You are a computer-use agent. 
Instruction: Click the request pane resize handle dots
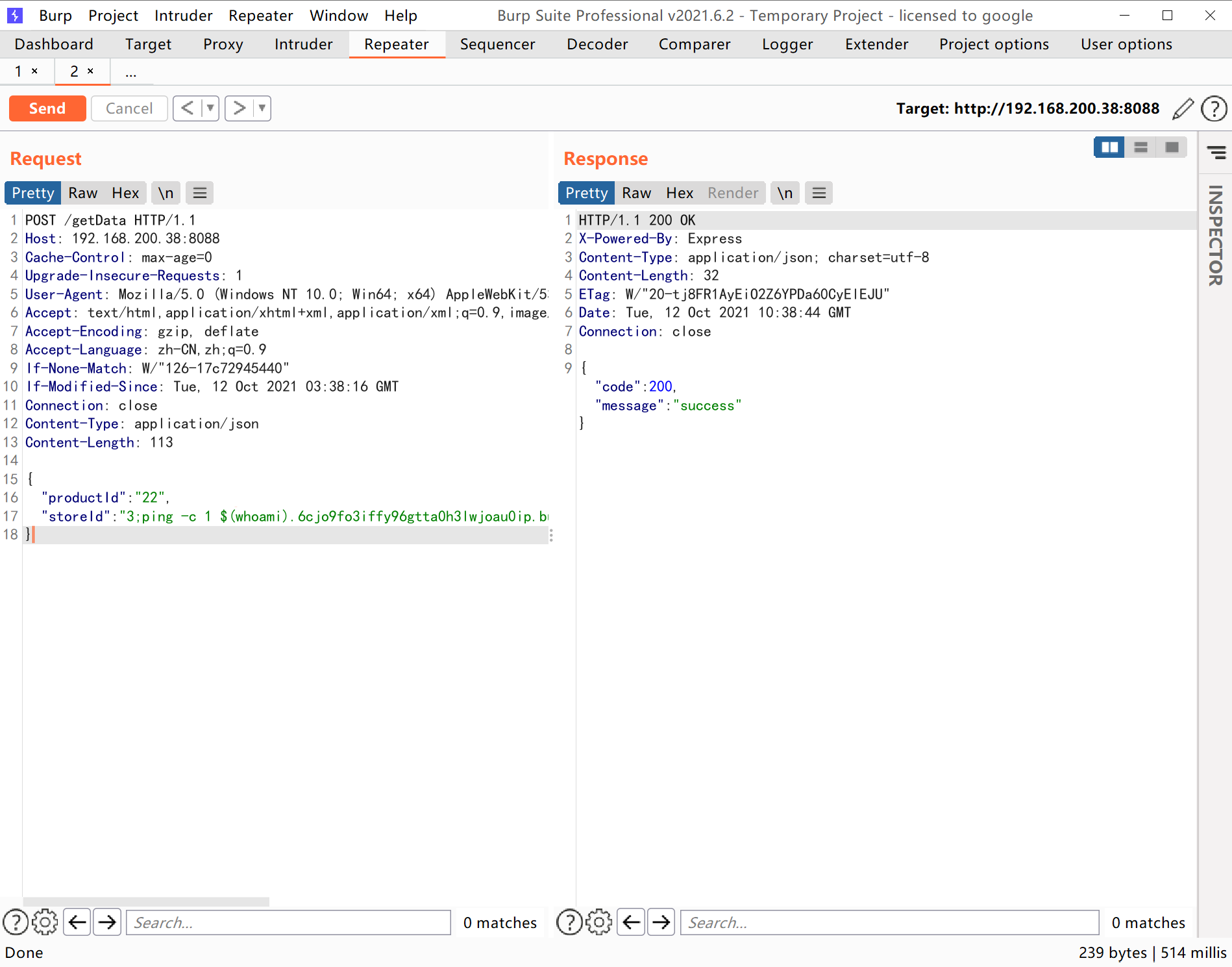[551, 535]
